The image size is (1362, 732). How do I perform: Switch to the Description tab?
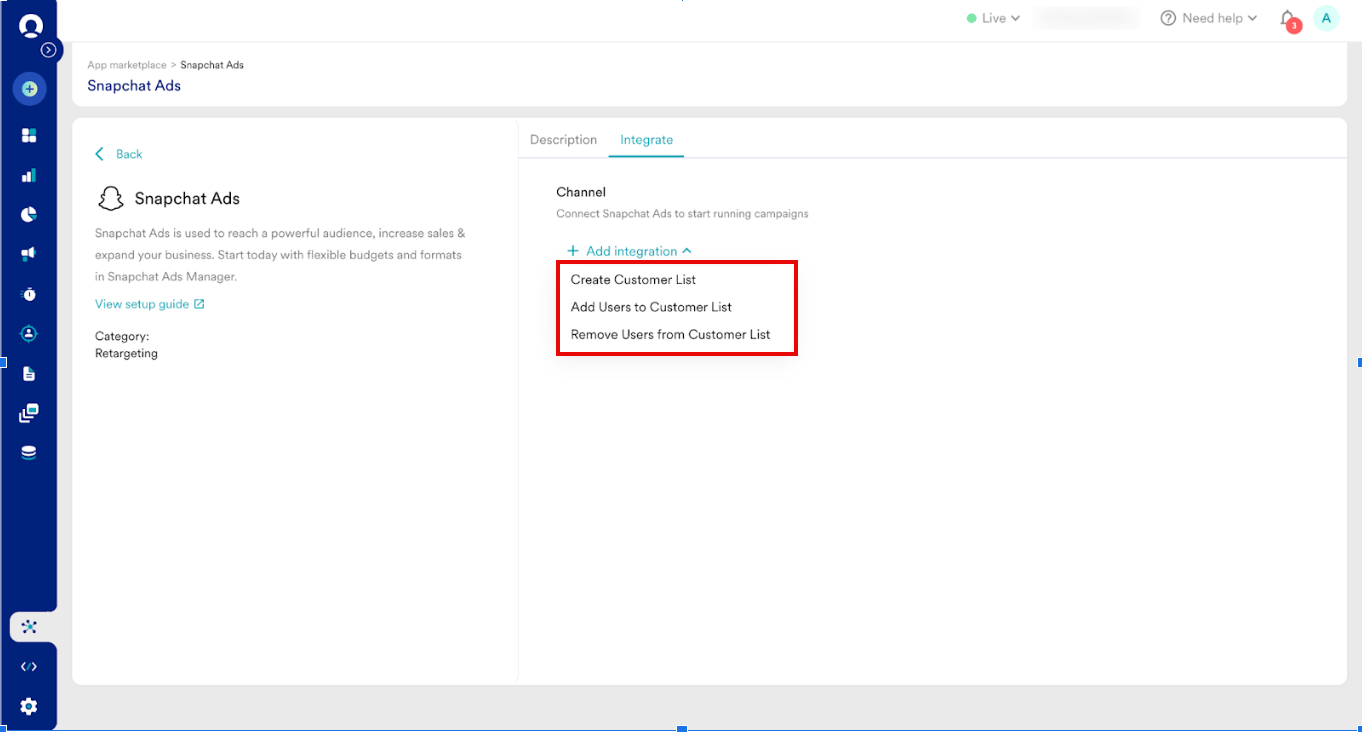(x=563, y=140)
